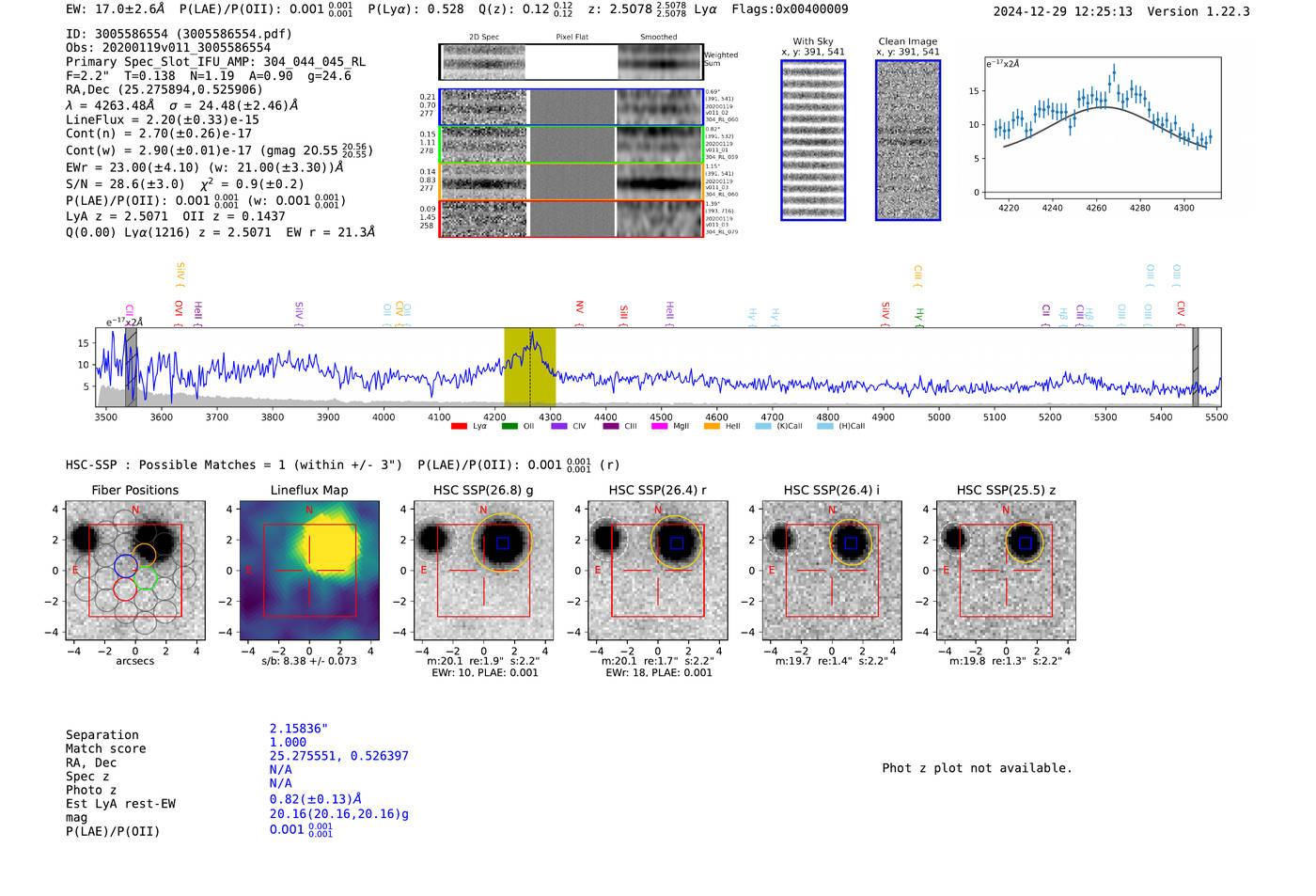
Task: Select the 25.275551, 0.526397 coordinates value
Action: (x=339, y=756)
